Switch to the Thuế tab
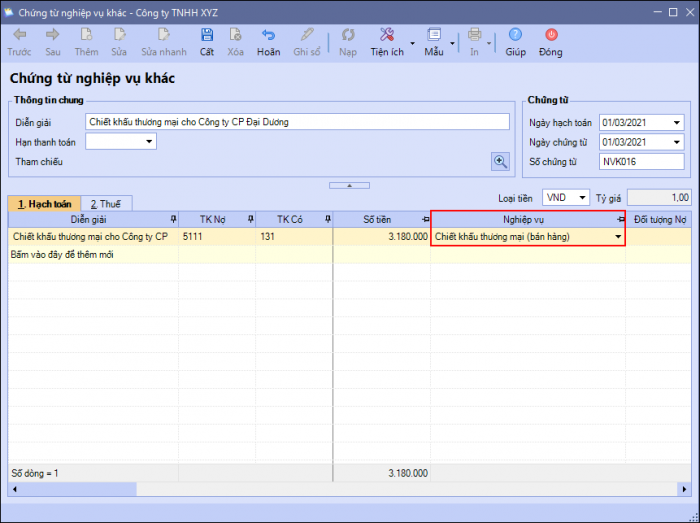700x523 pixels. point(105,203)
